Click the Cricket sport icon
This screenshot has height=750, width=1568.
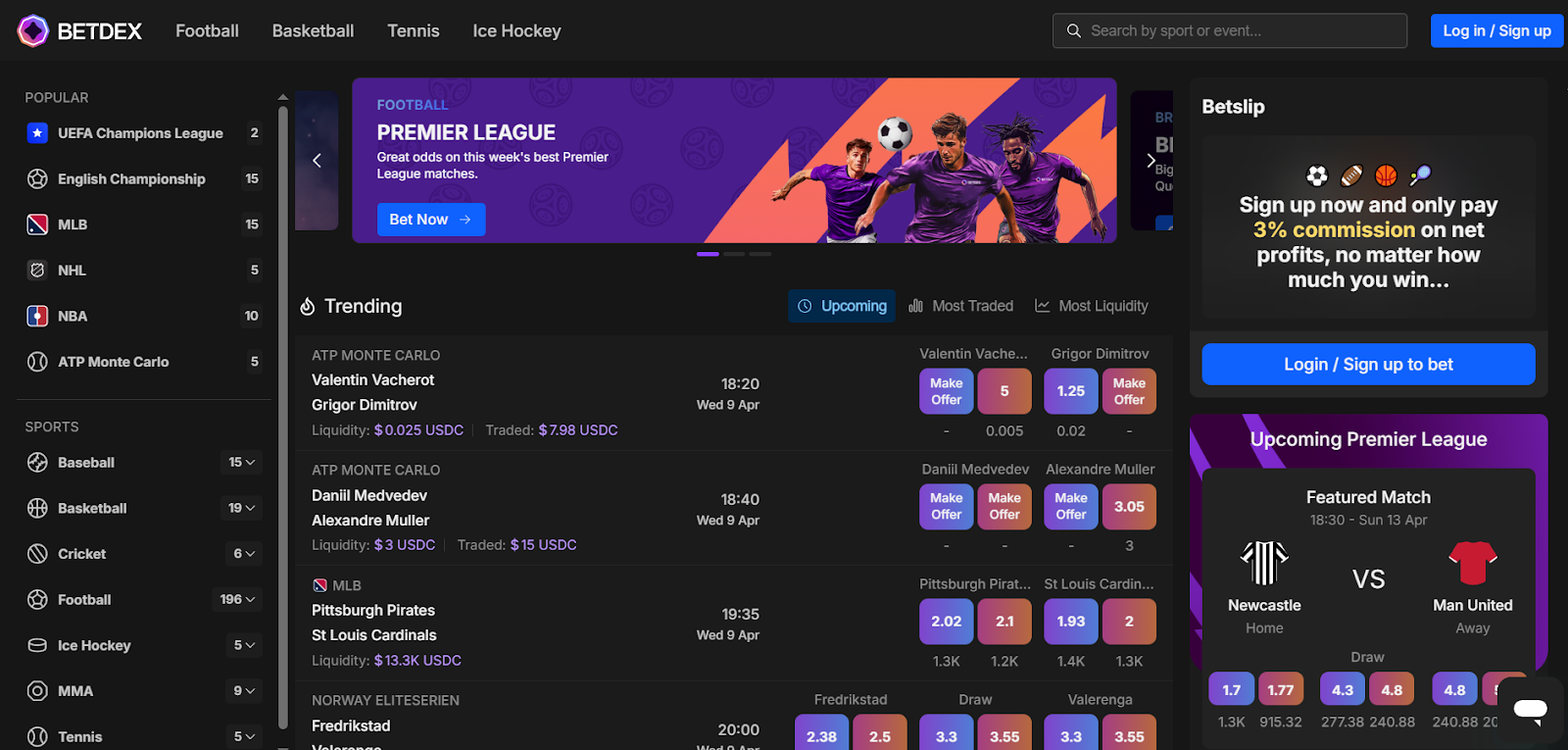pos(37,554)
